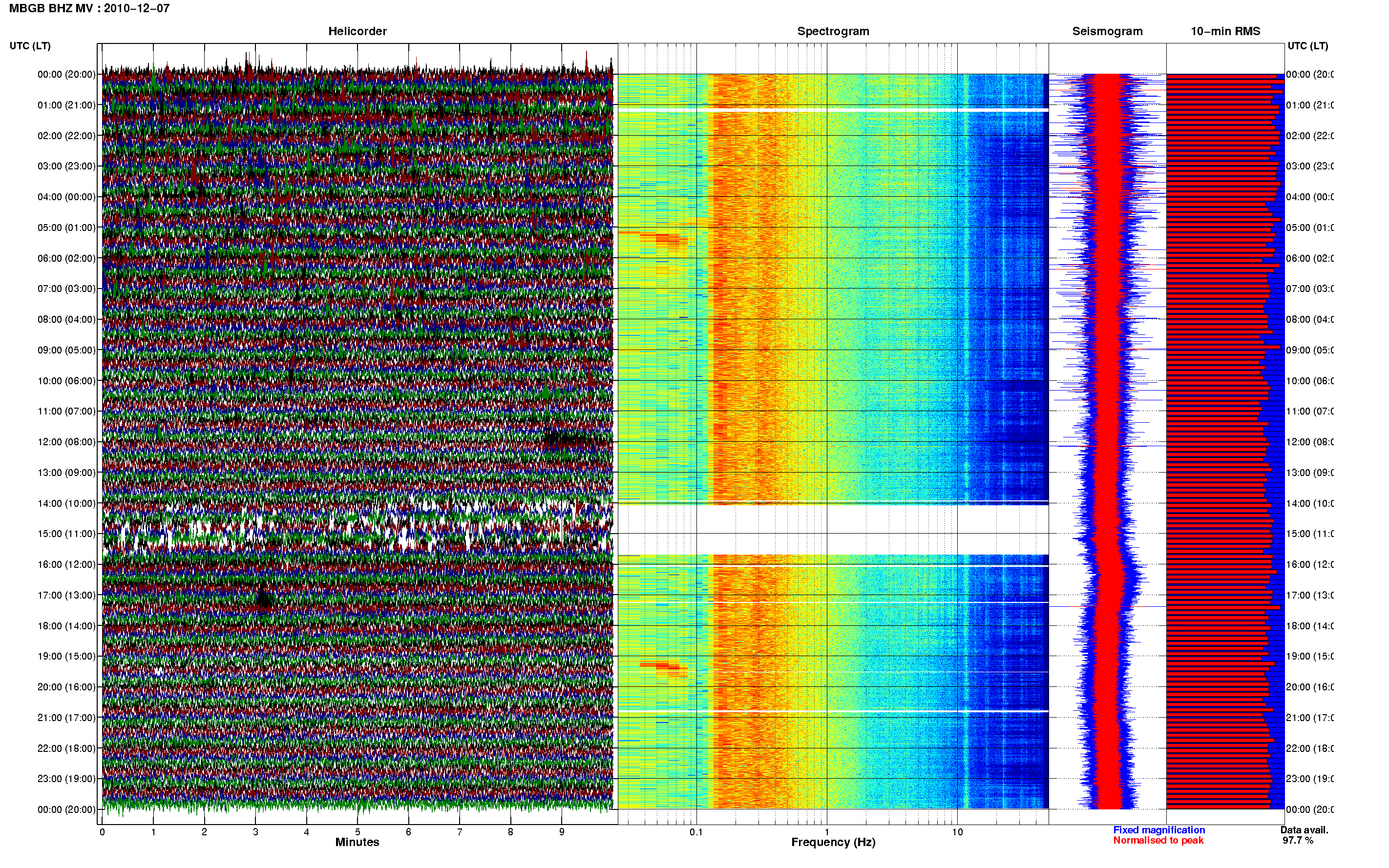Click minute tick '5' on helicorder axis

[x=357, y=832]
